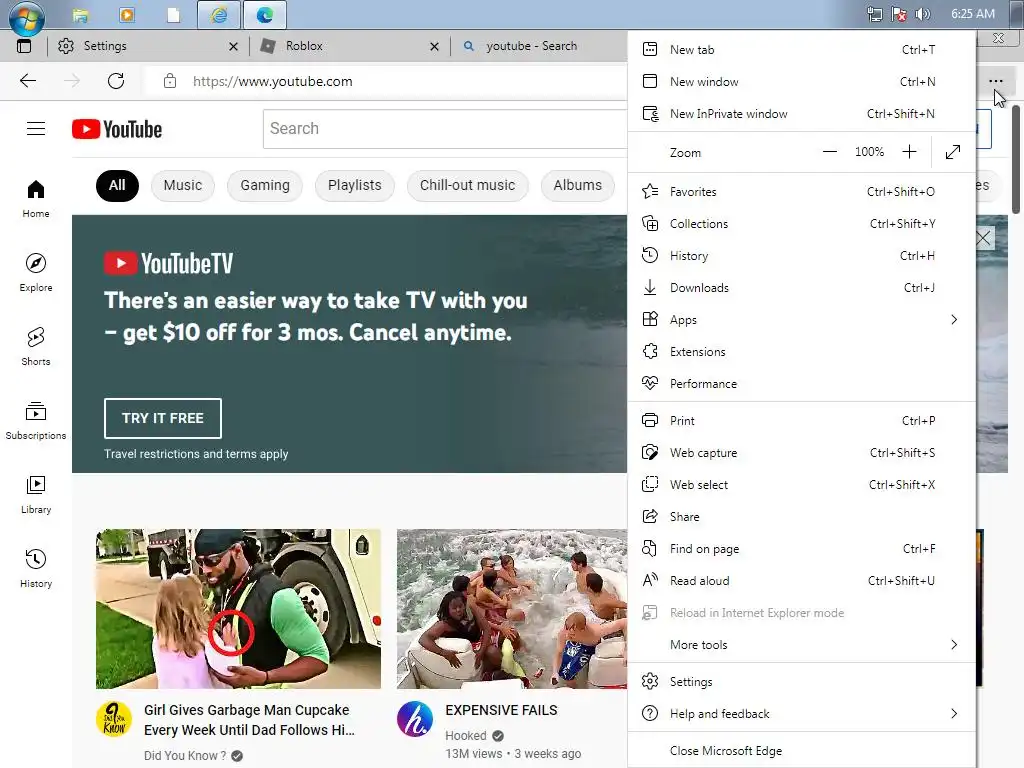Select the Music filter chip
1024x768 pixels.
click(183, 185)
